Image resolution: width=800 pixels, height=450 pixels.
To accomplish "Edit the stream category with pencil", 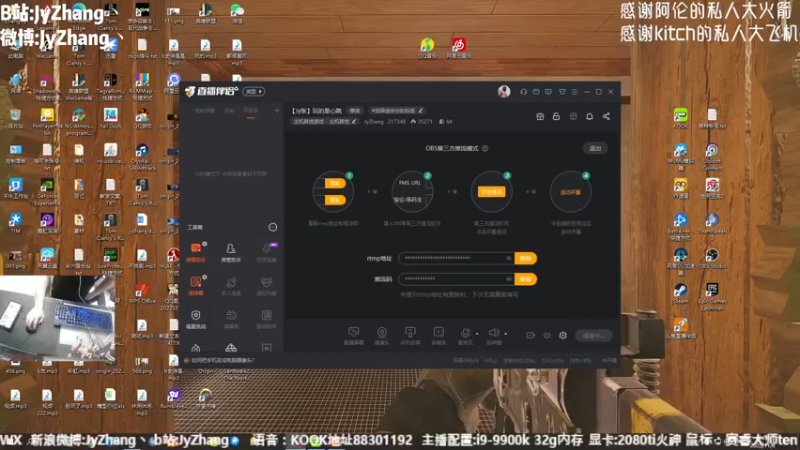I will [354, 121].
